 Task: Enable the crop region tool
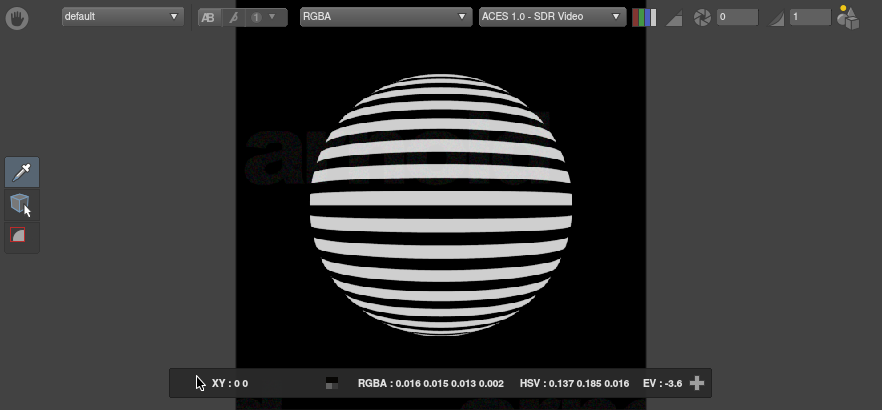tap(20, 235)
